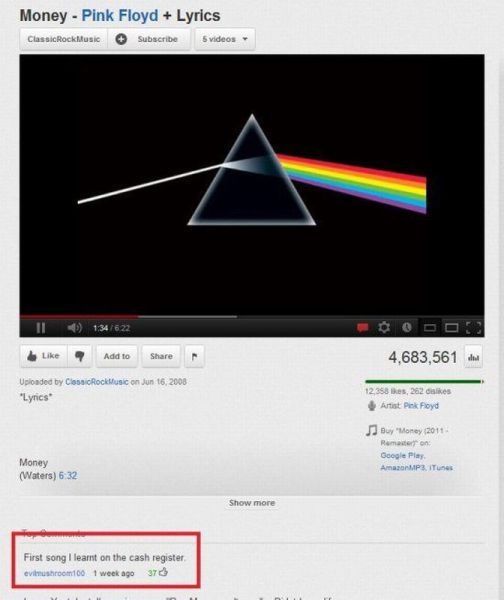Open ClassicRockMusic channel button

pos(64,39)
